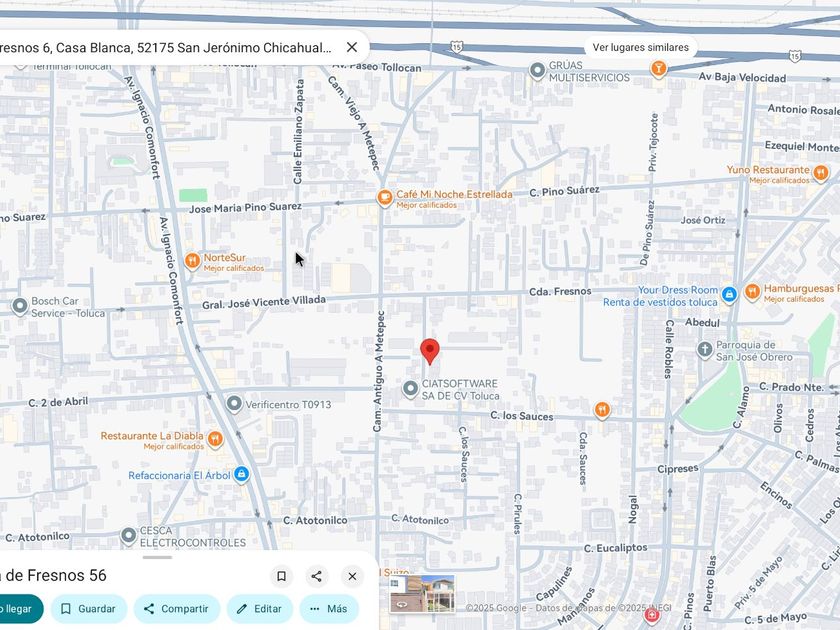The width and height of the screenshot is (840, 630).
Task: Click the Editar button
Action: tap(260, 609)
